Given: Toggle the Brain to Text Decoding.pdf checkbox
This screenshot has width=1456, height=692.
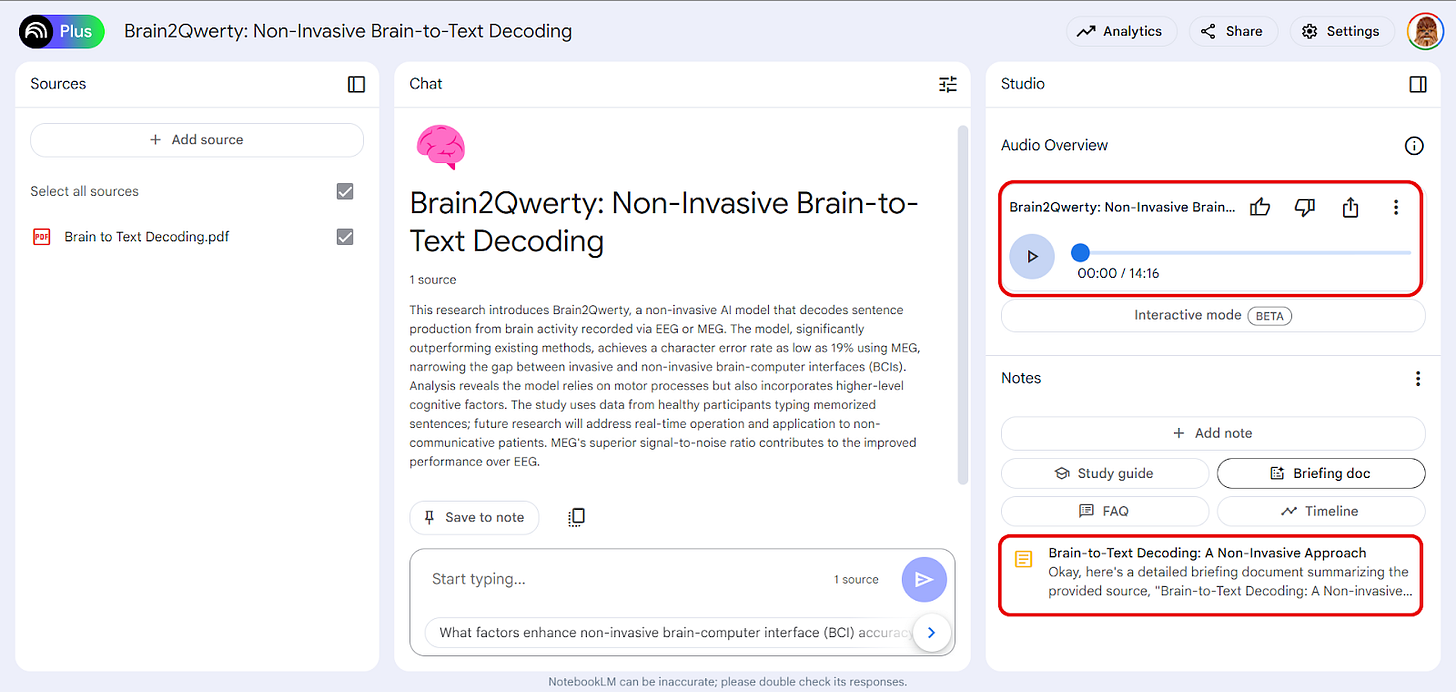Looking at the screenshot, I should click(x=345, y=237).
